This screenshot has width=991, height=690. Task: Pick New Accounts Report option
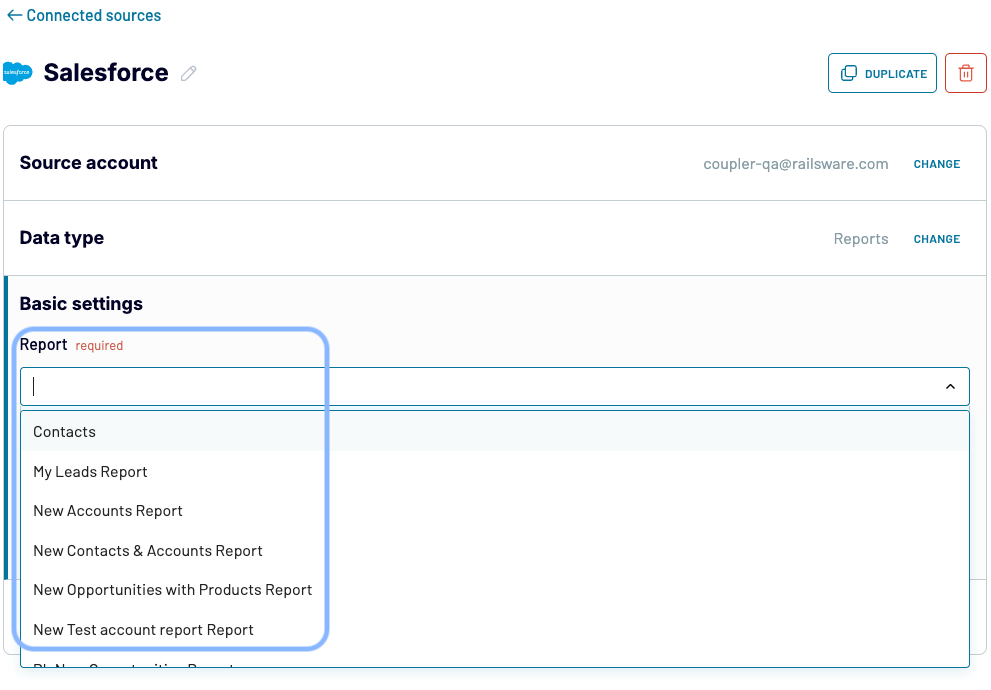pos(495,511)
